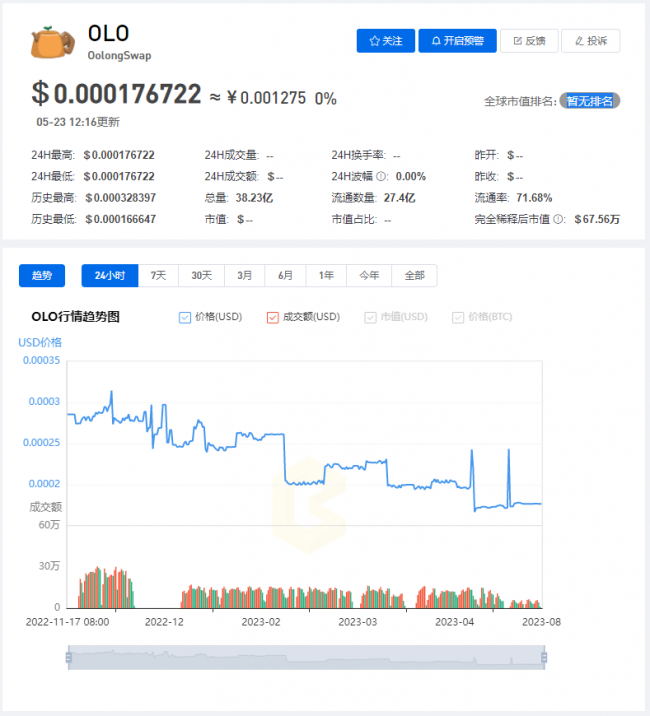This screenshot has height=716, width=650.
Task: Switch chart range to 7天
Action: (158, 276)
